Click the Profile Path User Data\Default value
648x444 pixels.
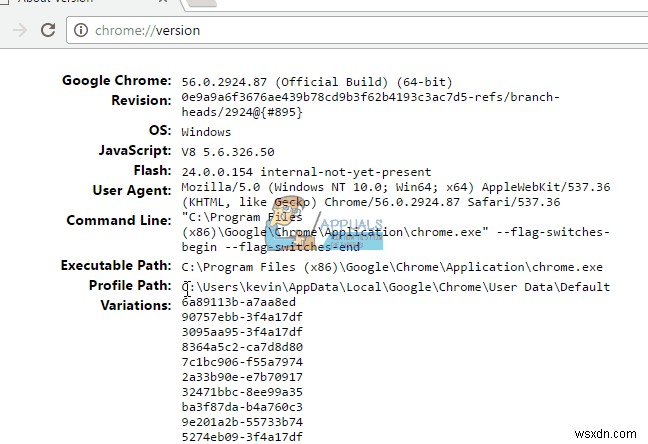(x=395, y=287)
